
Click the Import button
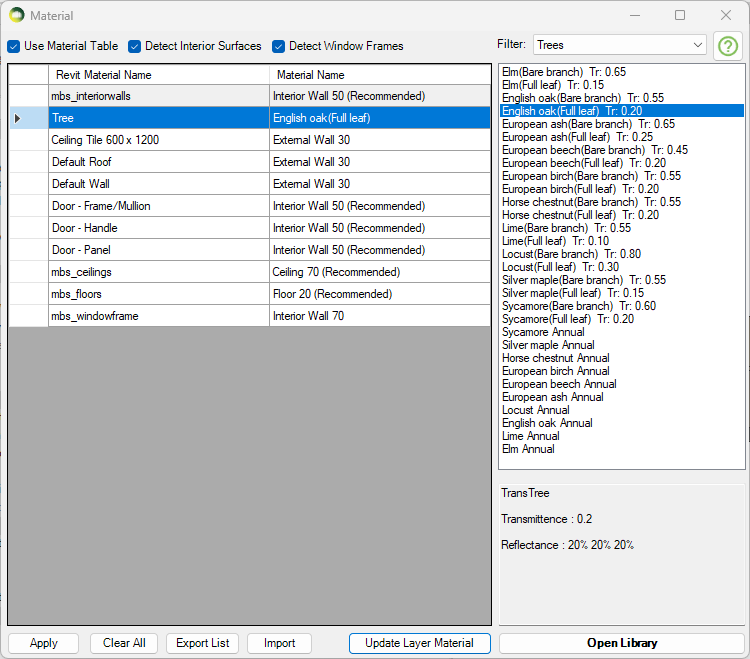pyautogui.click(x=279, y=643)
